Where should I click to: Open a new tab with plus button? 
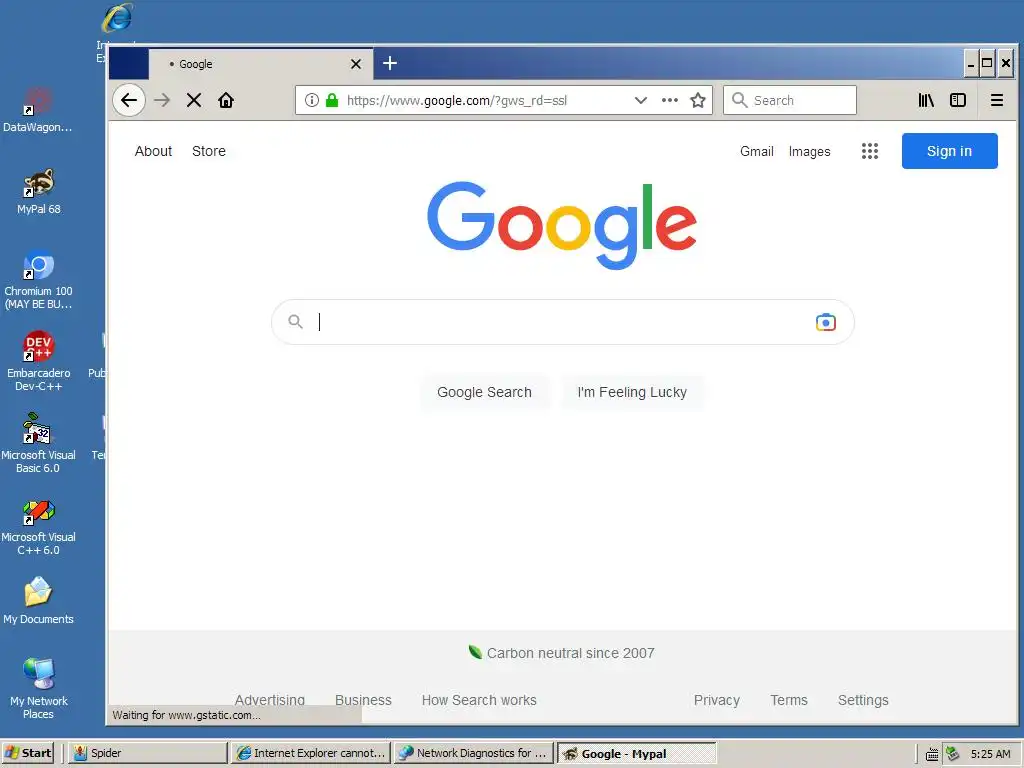(x=390, y=63)
